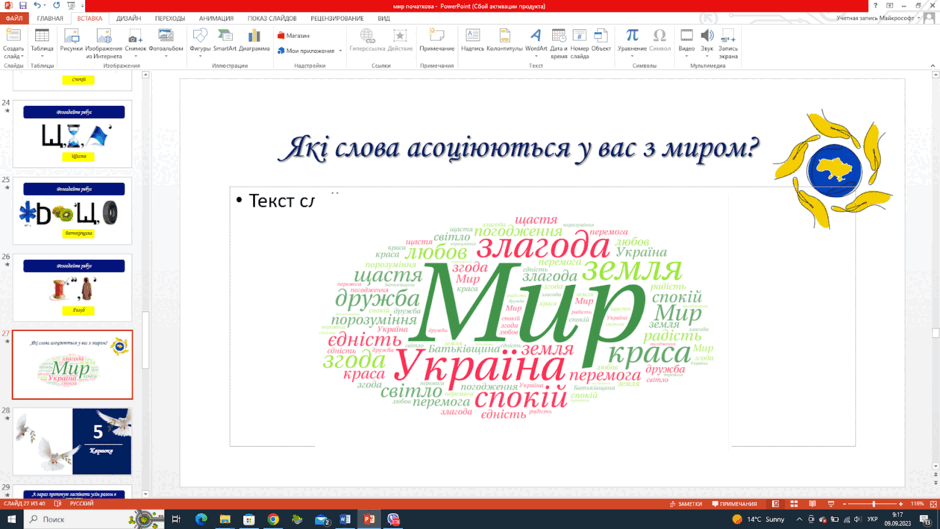This screenshot has width=940, height=529.
Task: Open Reading view from status bar
Action: [x=812, y=504]
